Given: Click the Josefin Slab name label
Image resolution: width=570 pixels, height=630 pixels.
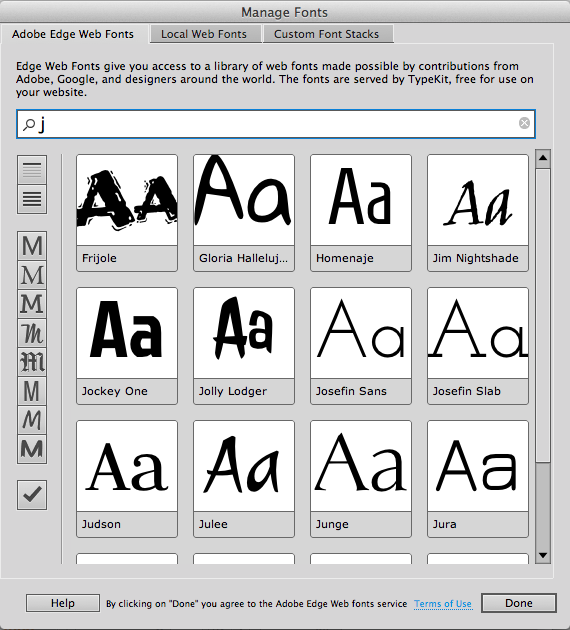Looking at the screenshot, I should pos(466,391).
